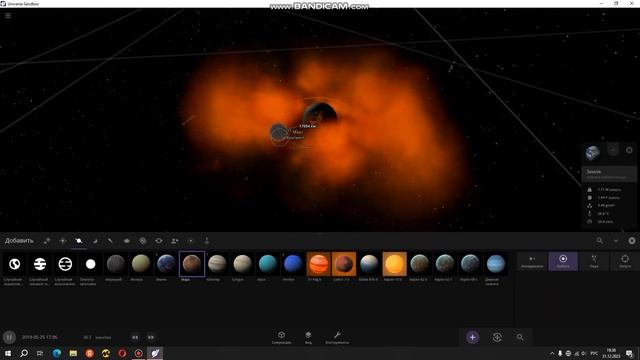The image size is (640, 360).
Task: Choose the launch placement mode button
Action: click(624, 261)
